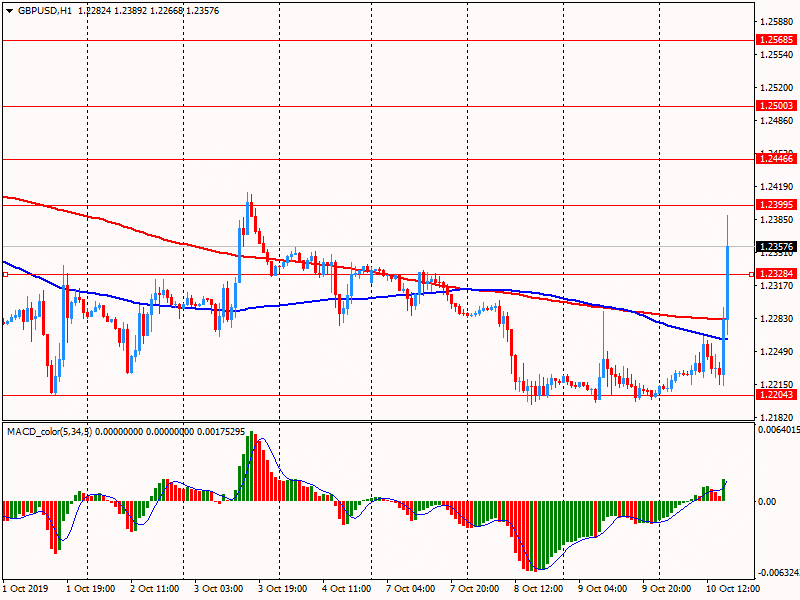Click the 1.25685 red price level label

click(x=776, y=40)
